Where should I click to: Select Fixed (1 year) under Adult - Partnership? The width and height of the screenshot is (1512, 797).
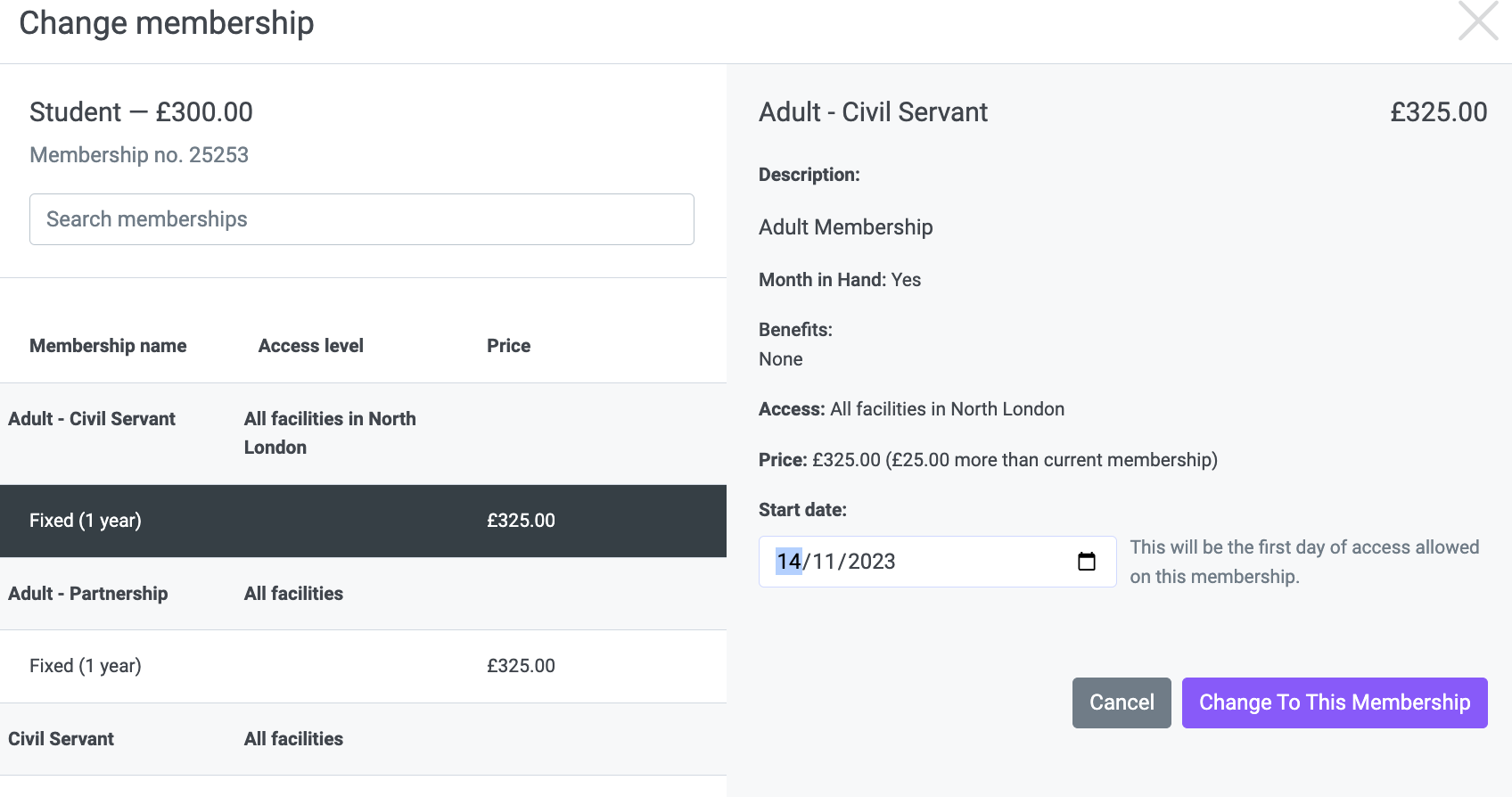(363, 666)
